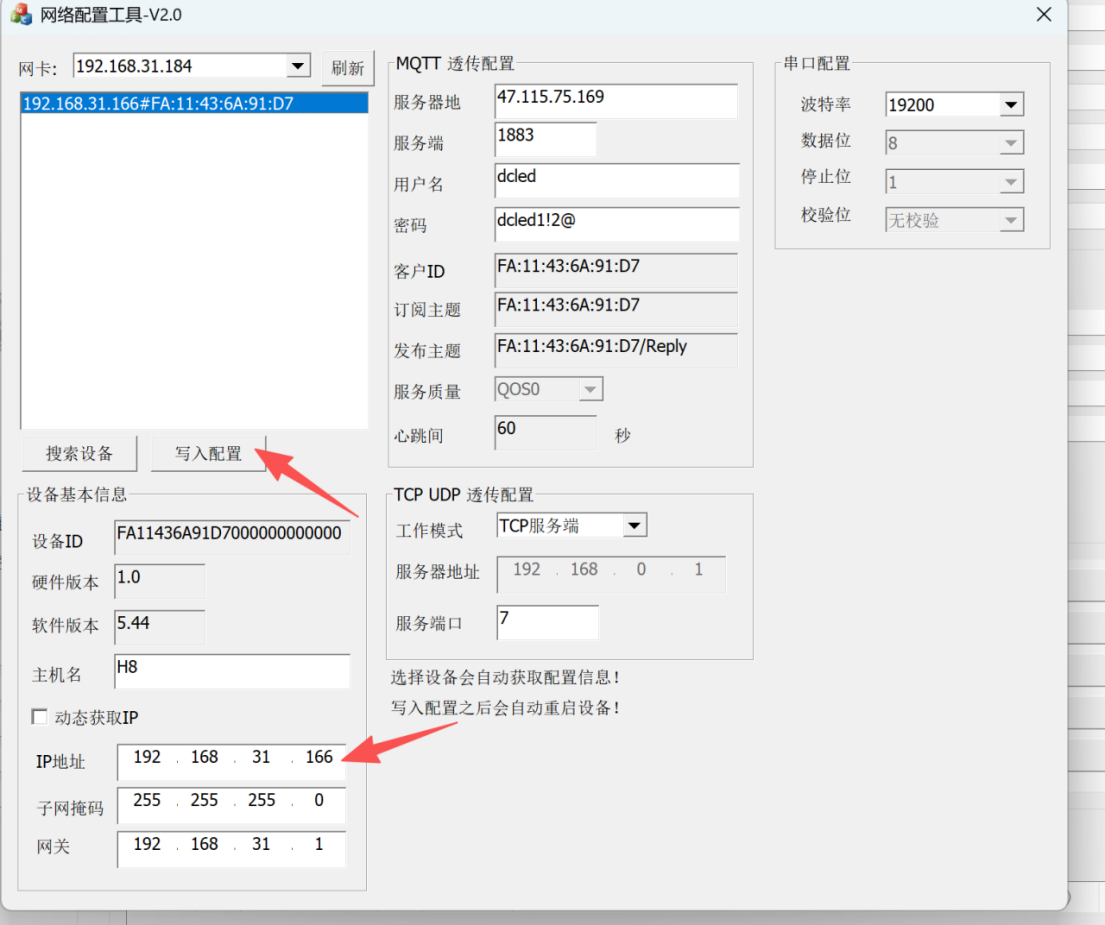Close the network configuration tool window
The image size is (1105, 925).
(x=1044, y=14)
